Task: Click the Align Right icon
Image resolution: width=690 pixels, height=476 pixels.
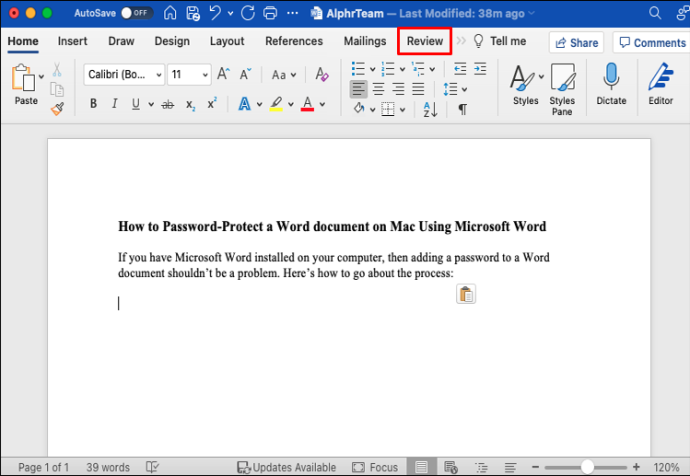Action: 398,89
